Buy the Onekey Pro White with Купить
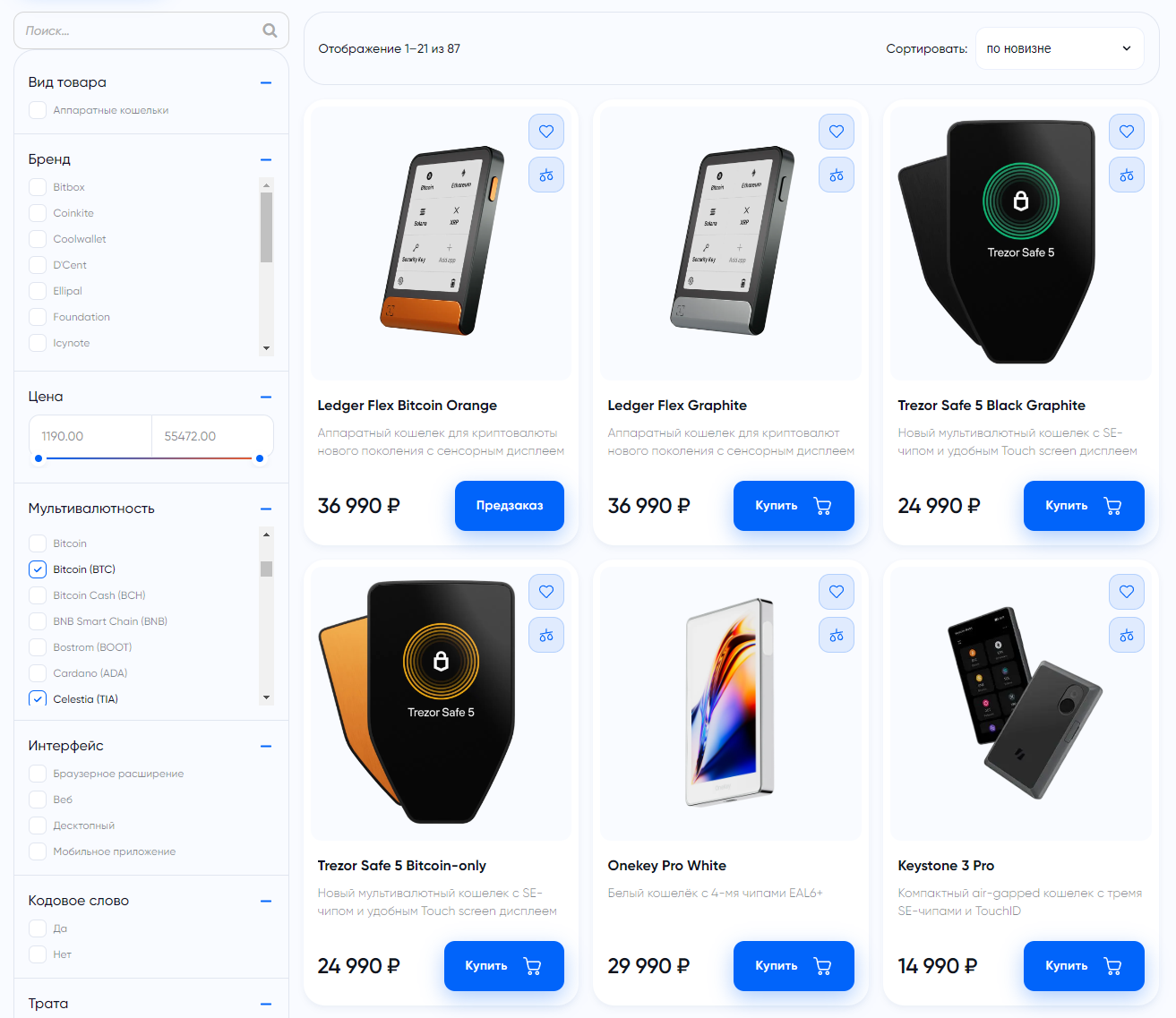The height and width of the screenshot is (1018, 1176). 794,966
